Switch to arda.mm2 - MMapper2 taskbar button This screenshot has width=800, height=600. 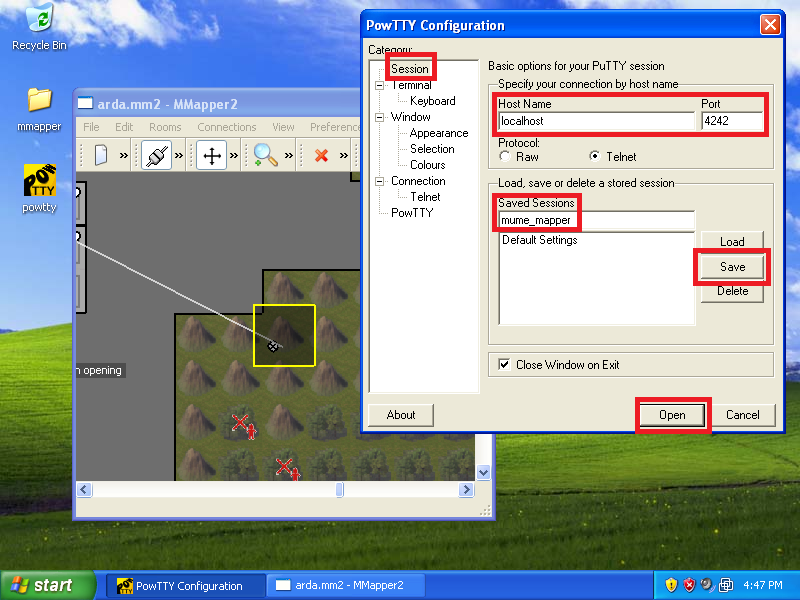[x=346, y=586]
